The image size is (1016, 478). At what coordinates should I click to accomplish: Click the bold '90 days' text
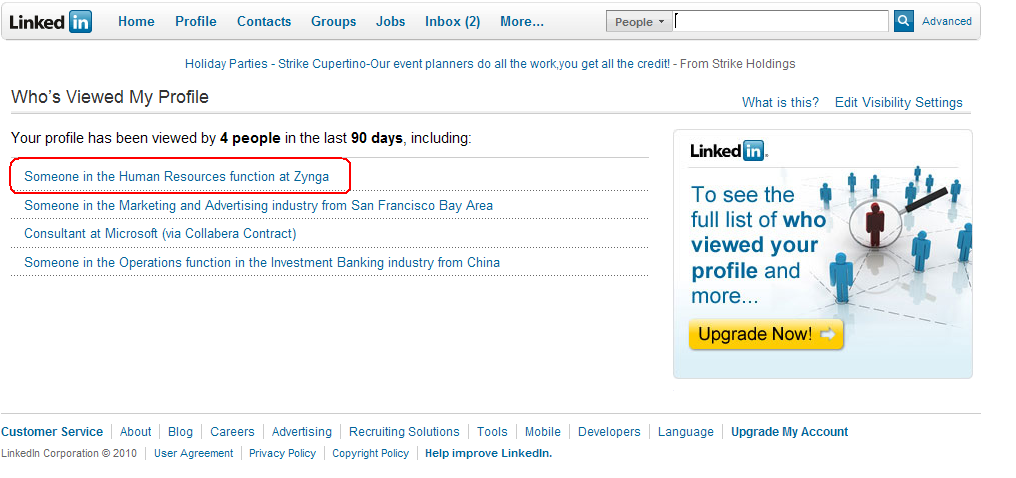point(376,138)
